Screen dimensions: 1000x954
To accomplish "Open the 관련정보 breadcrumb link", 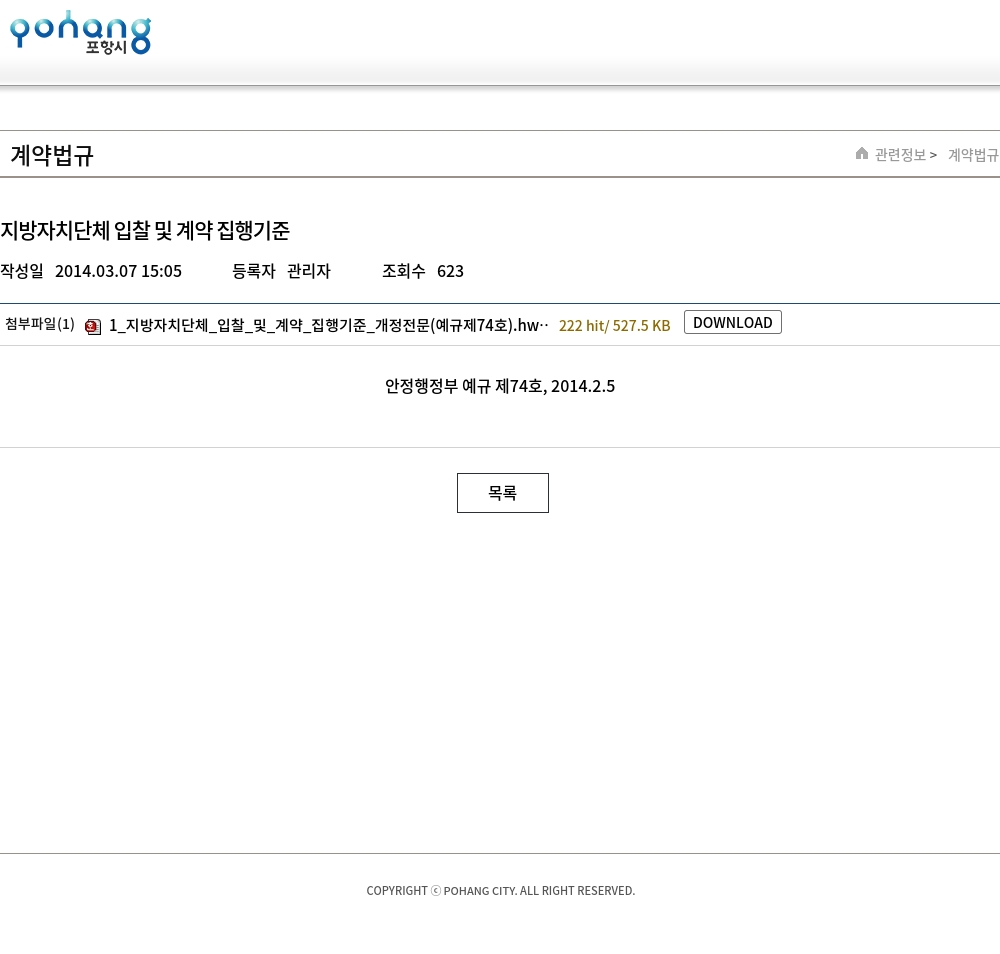I will tap(900, 154).
